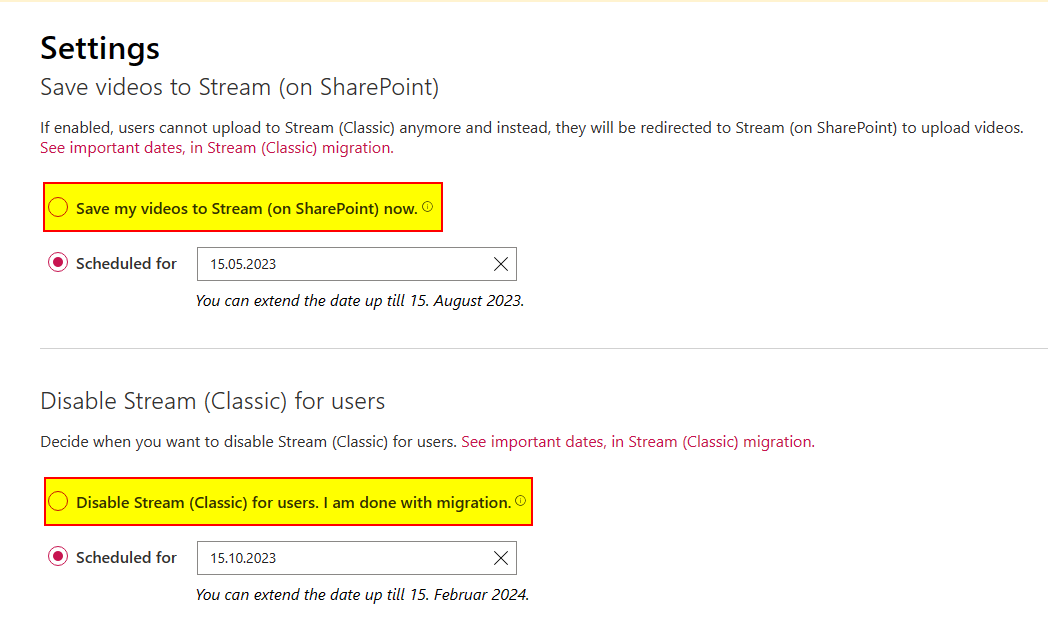Click the Save videos to Stream (on SharePoint) heading
1048x635 pixels.
(239, 87)
